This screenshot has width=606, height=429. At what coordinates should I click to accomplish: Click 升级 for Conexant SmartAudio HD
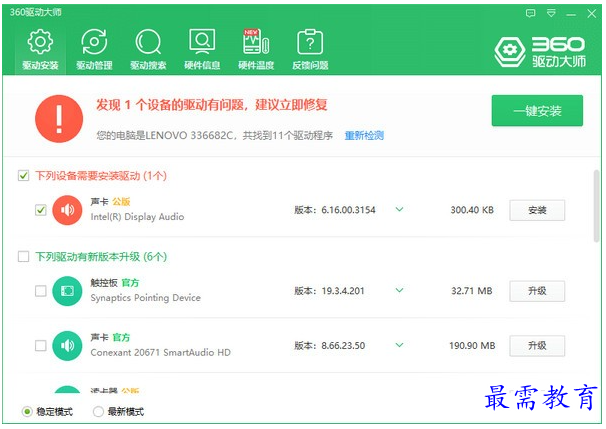537,346
